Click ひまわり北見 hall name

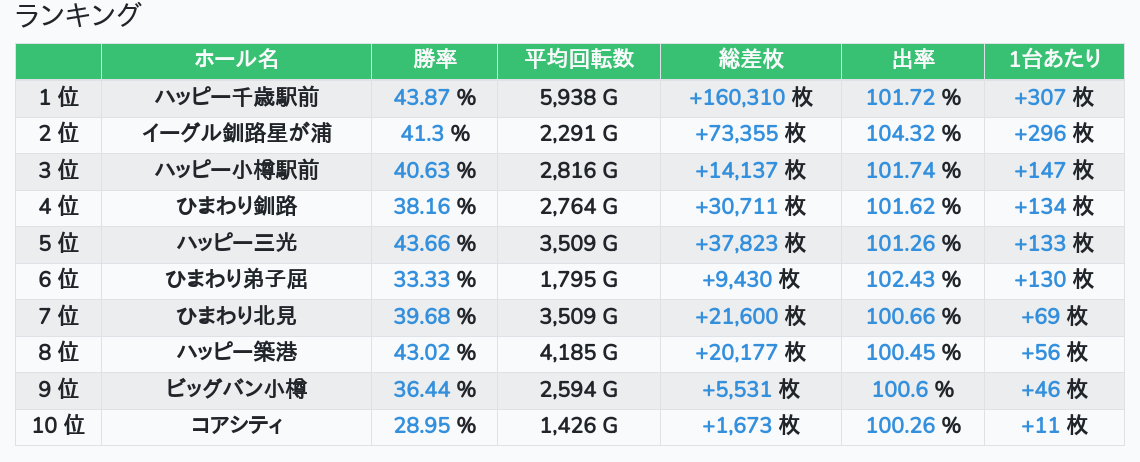pos(236,316)
